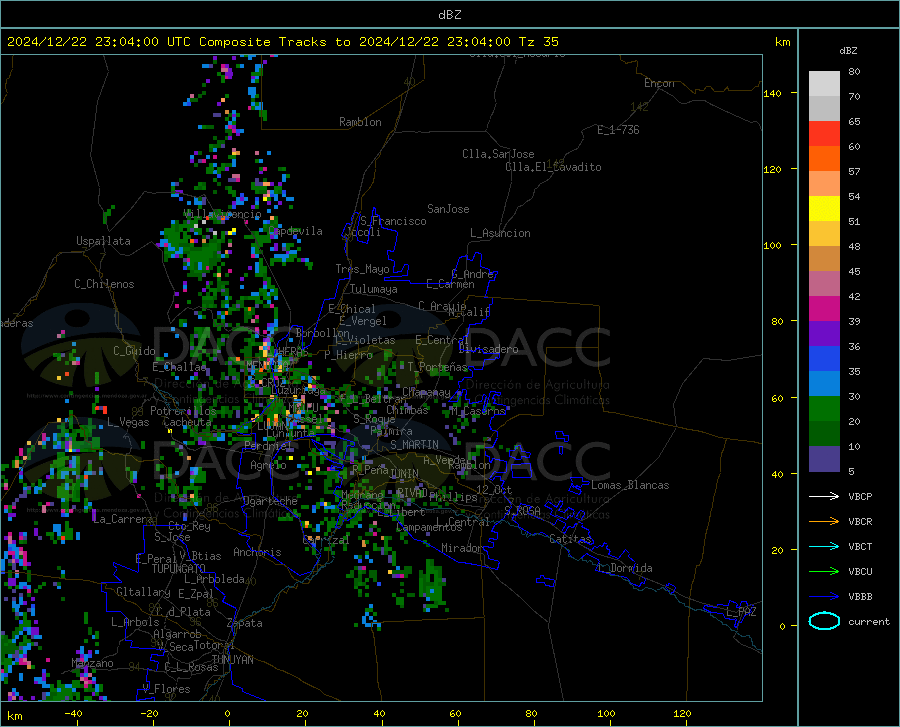Click the 'Manzano' map label
The width and height of the screenshot is (900, 727).
coord(92,663)
